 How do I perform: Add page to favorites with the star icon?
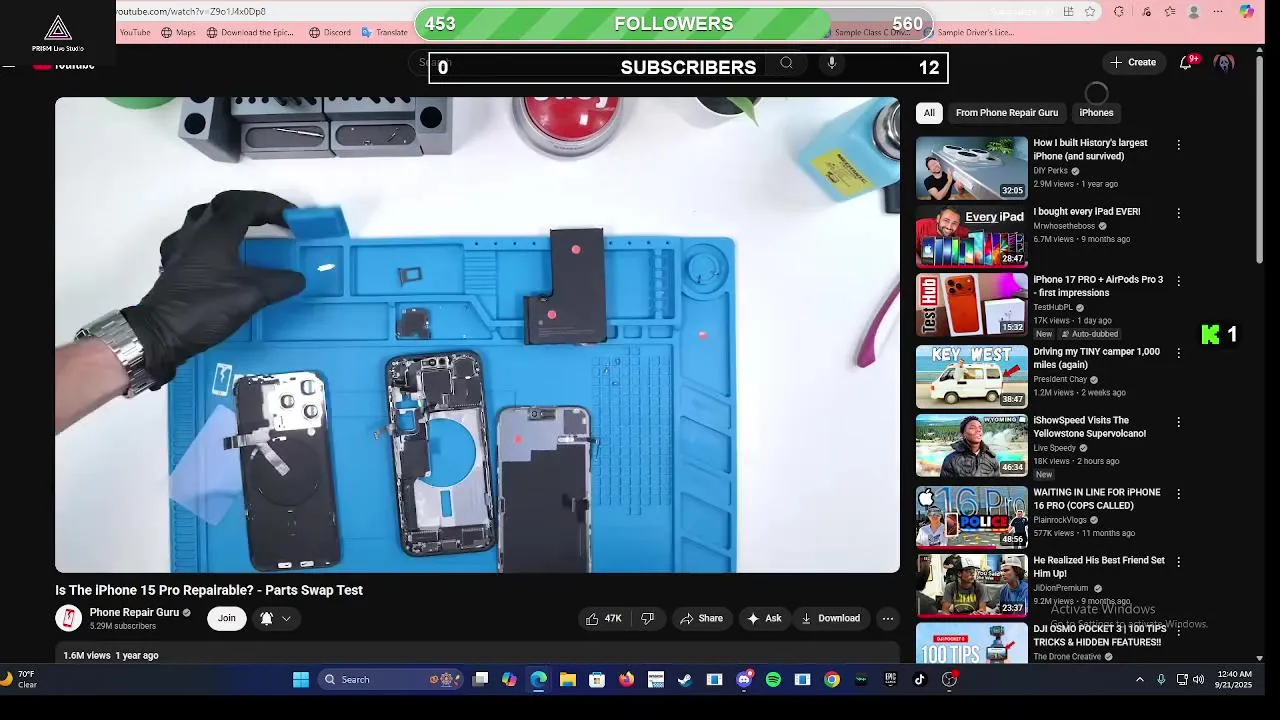1090,12
